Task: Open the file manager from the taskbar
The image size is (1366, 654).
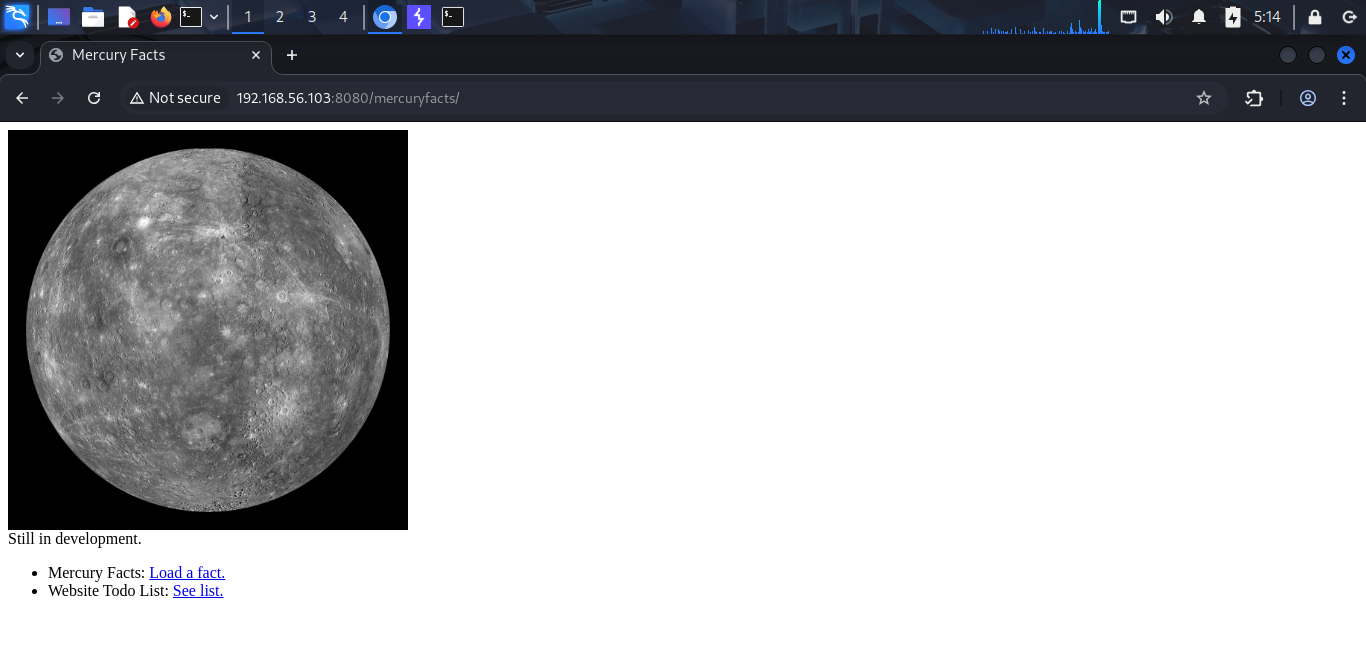Action: point(93,17)
